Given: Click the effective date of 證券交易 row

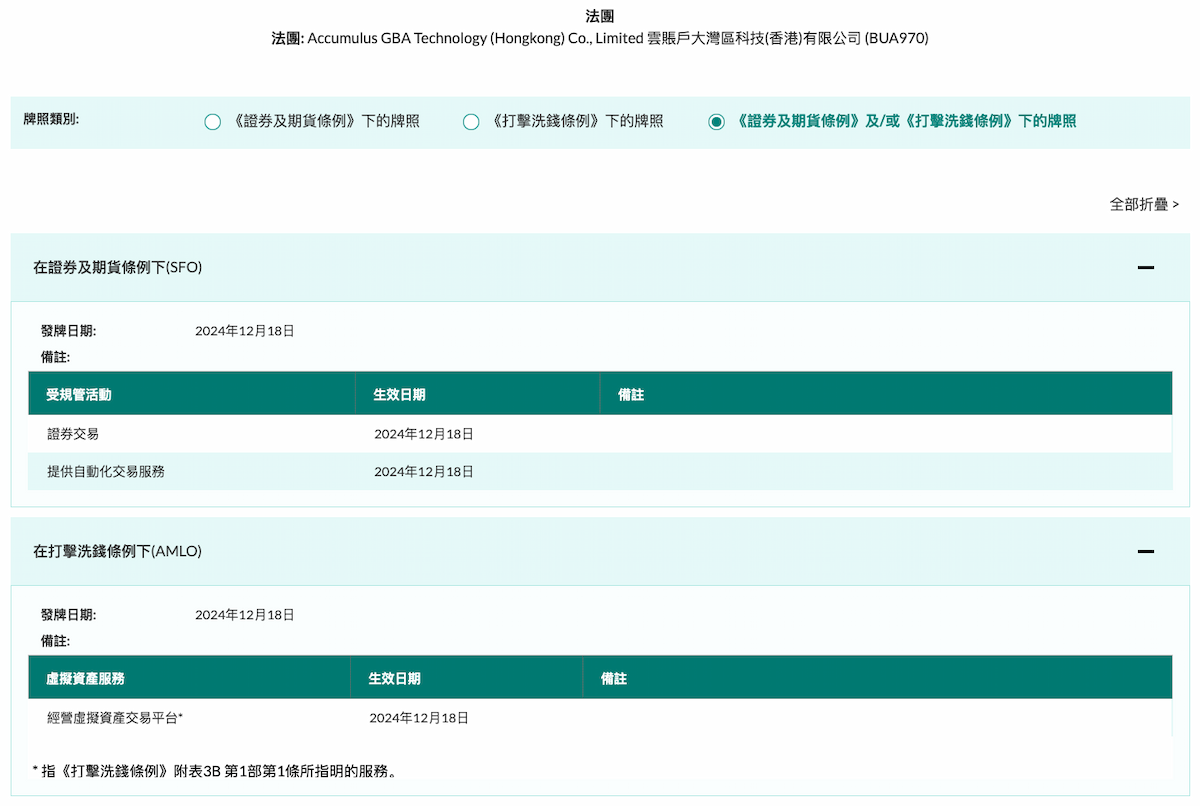Looking at the screenshot, I should click(x=424, y=434).
